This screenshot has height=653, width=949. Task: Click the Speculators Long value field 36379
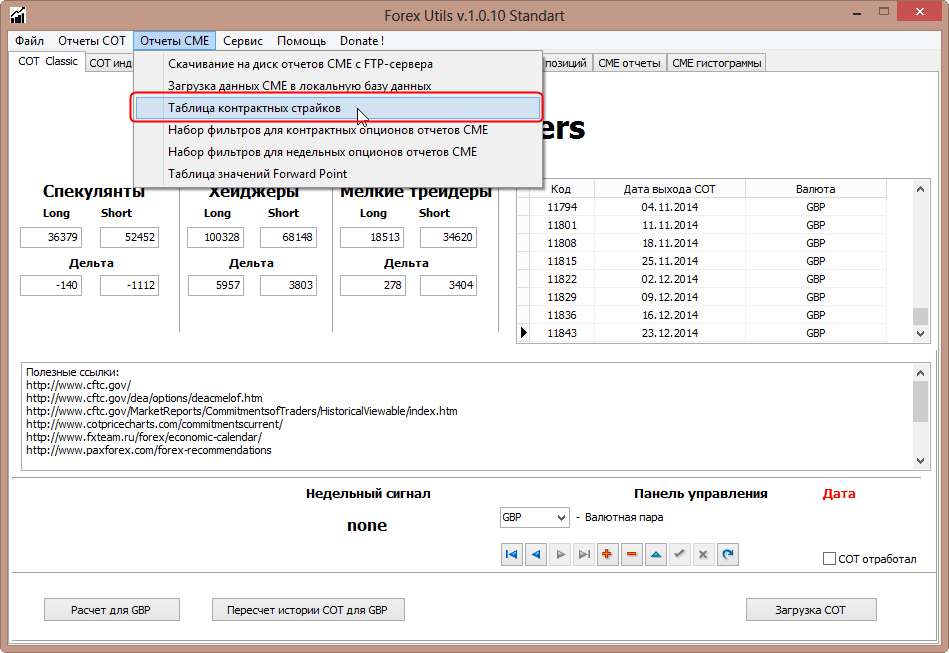pos(51,237)
